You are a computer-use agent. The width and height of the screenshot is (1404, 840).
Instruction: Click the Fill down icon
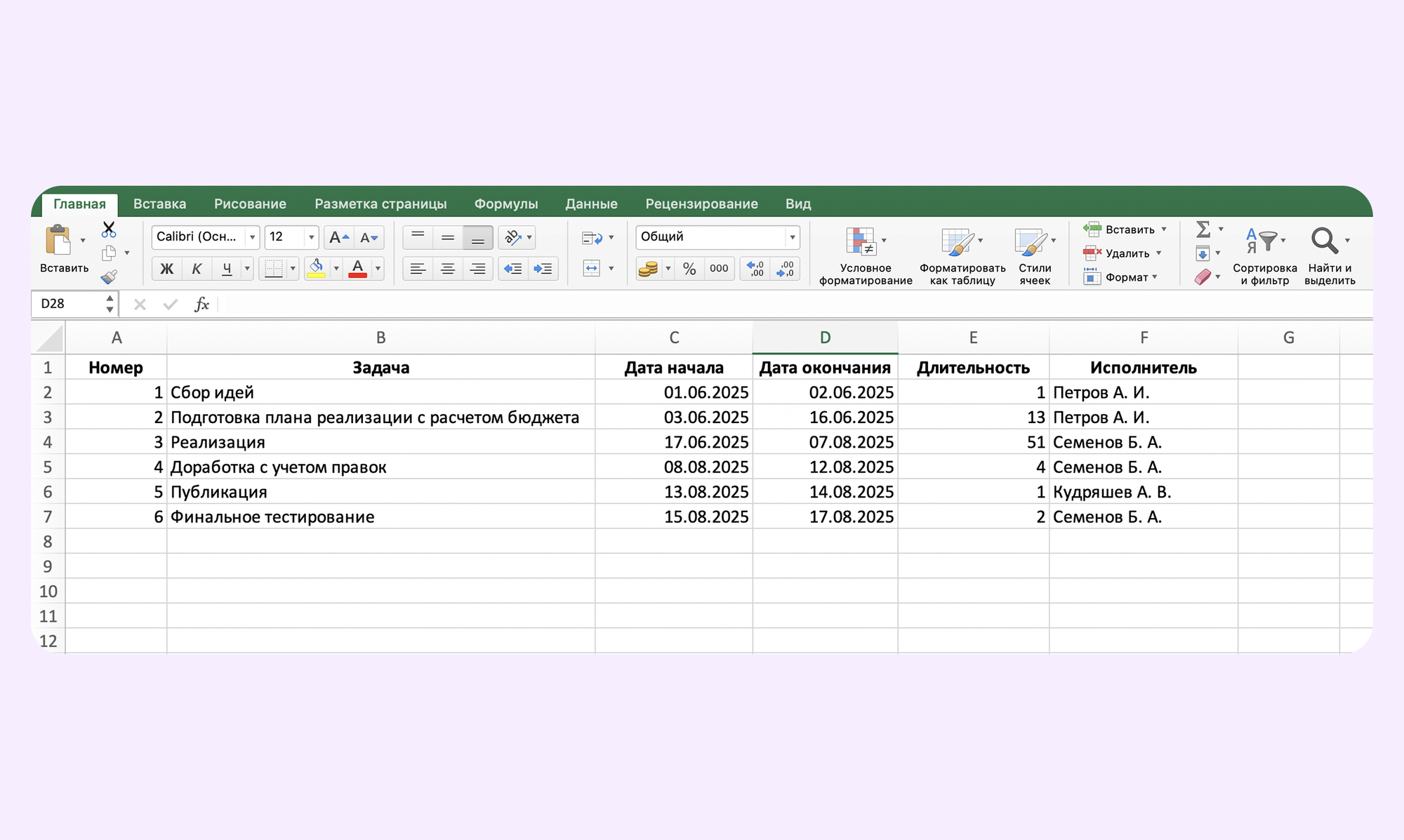coord(1203,253)
